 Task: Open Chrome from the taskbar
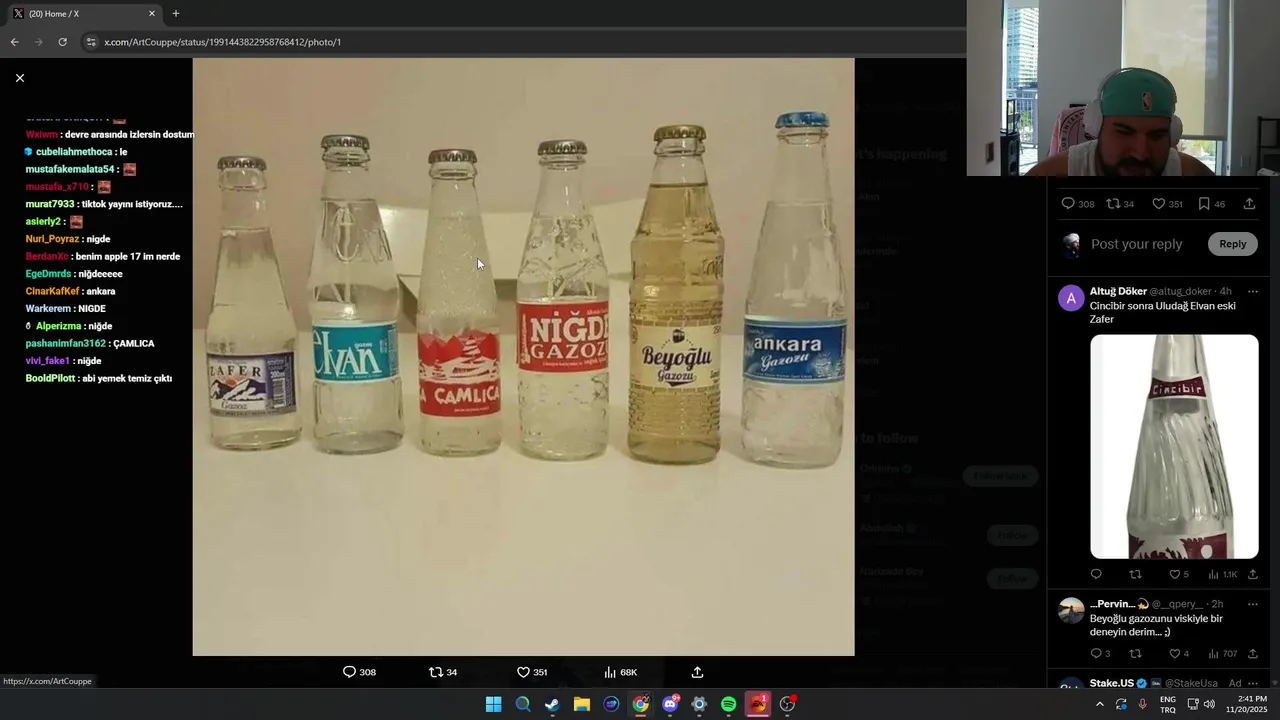pos(641,704)
